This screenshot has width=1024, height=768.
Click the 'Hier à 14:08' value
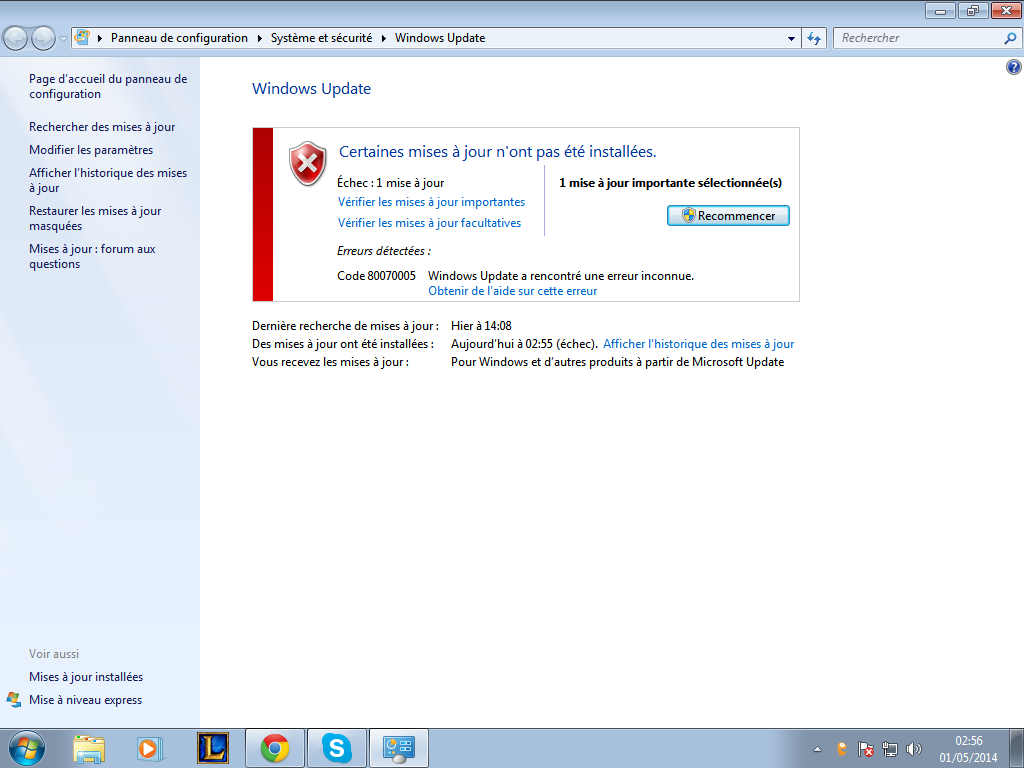tap(481, 325)
